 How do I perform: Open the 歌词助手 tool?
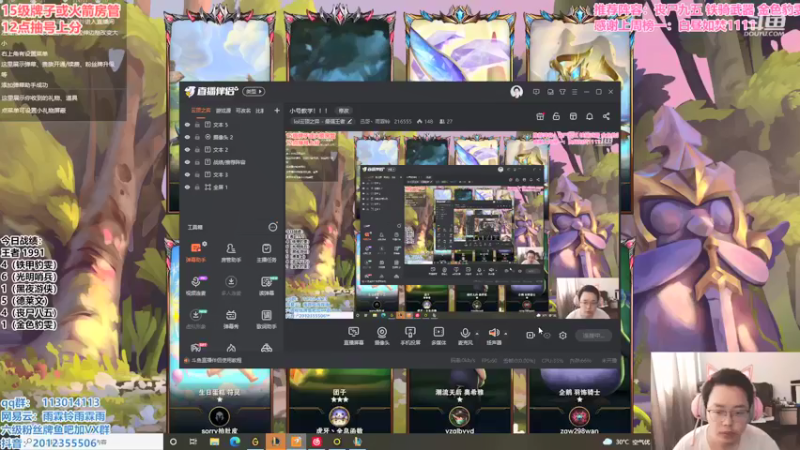click(x=266, y=319)
